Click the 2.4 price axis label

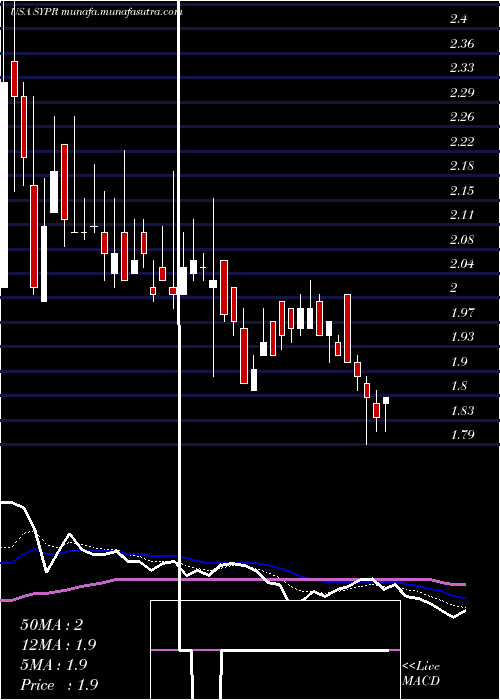(458, 20)
